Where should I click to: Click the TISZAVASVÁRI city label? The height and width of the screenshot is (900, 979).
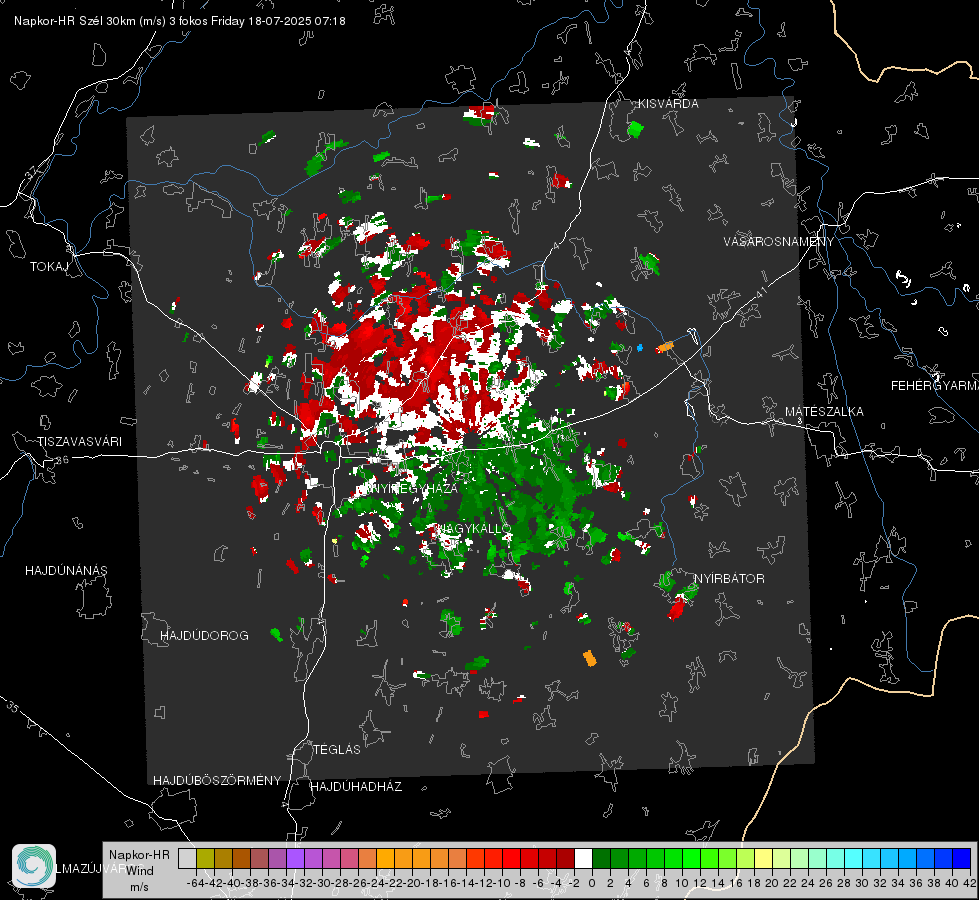click(x=79, y=442)
